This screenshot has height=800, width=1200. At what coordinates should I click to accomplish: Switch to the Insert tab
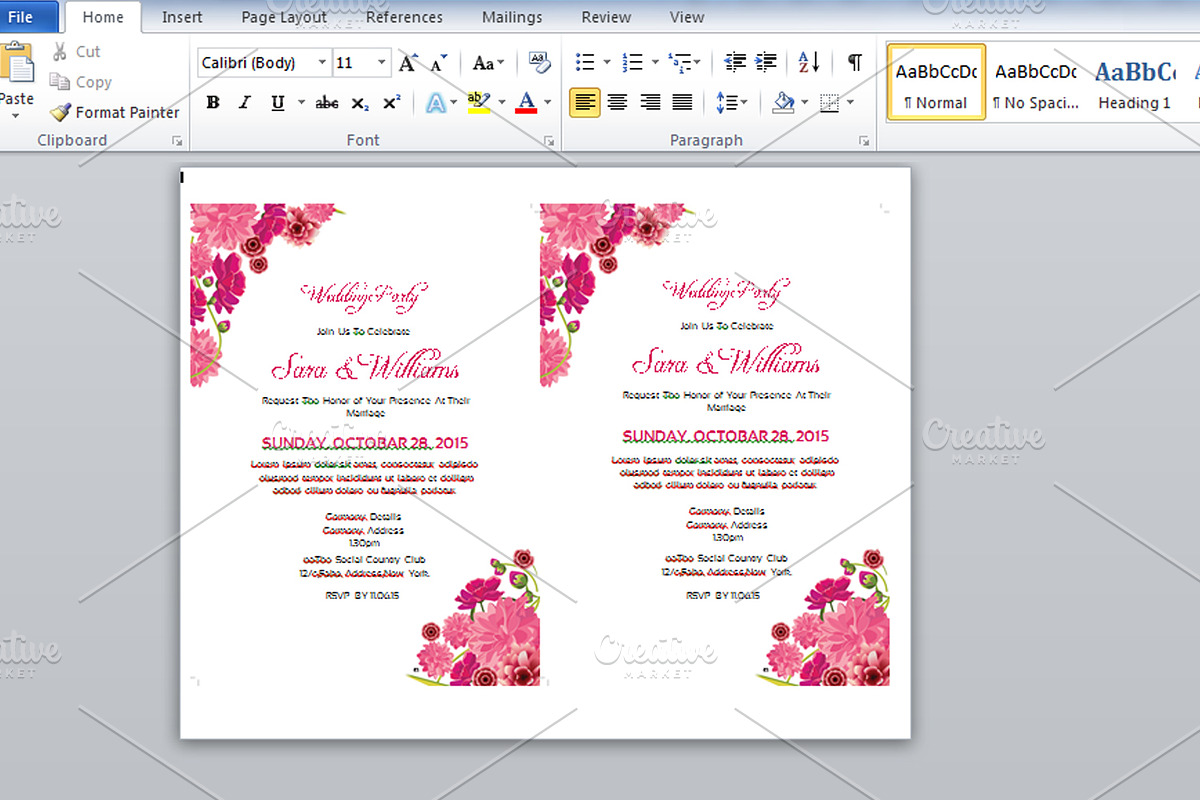coord(182,17)
